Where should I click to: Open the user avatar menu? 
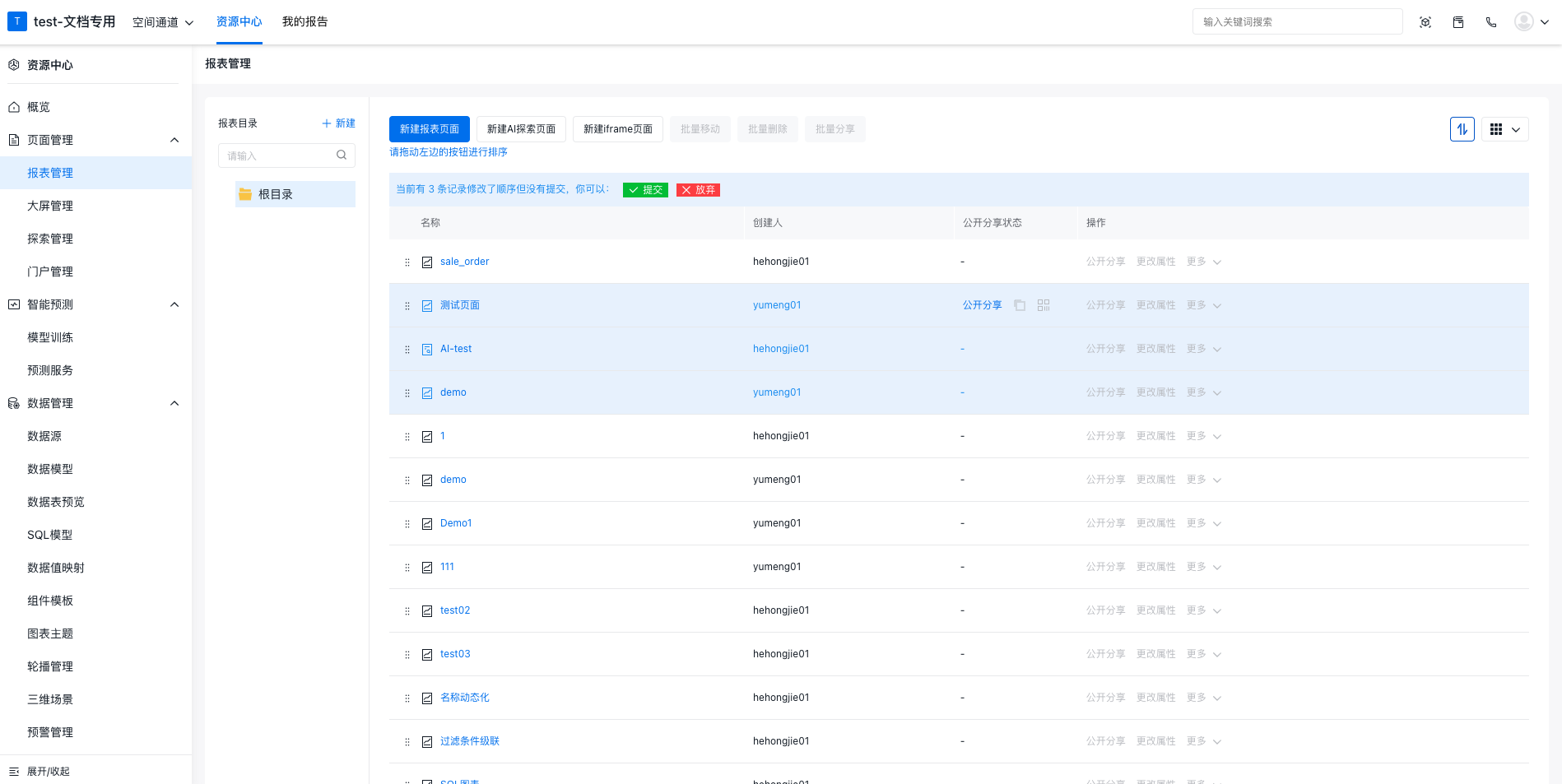click(x=1532, y=22)
